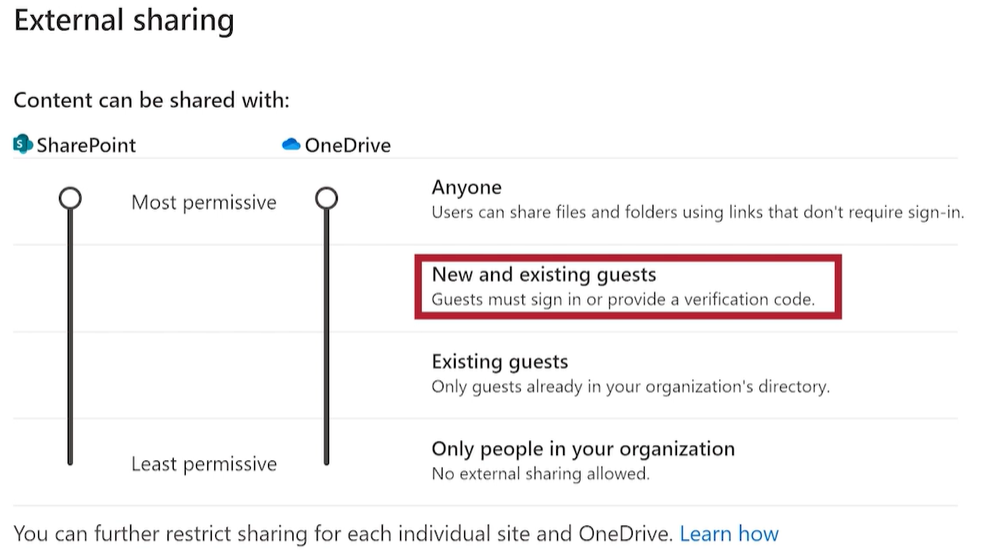The image size is (1008, 557).
Task: Click "Only guests already in your organization's directory" text
Action: point(630,386)
